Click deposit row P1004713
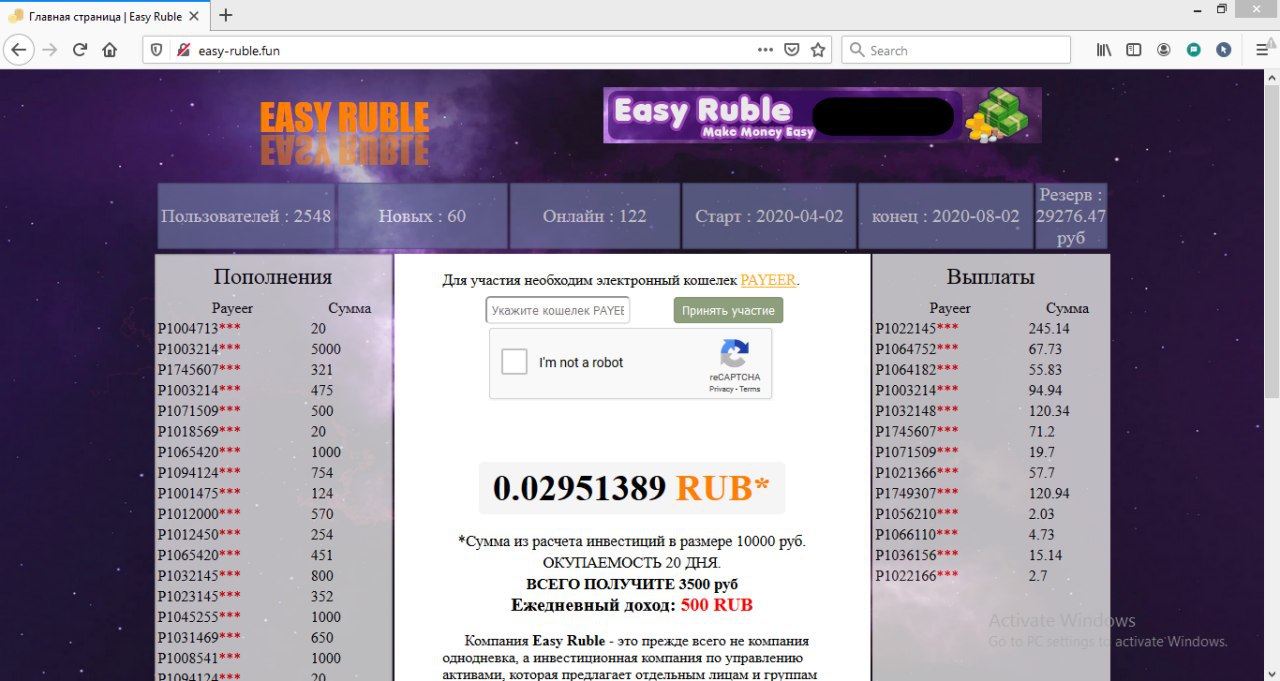 tap(273, 328)
